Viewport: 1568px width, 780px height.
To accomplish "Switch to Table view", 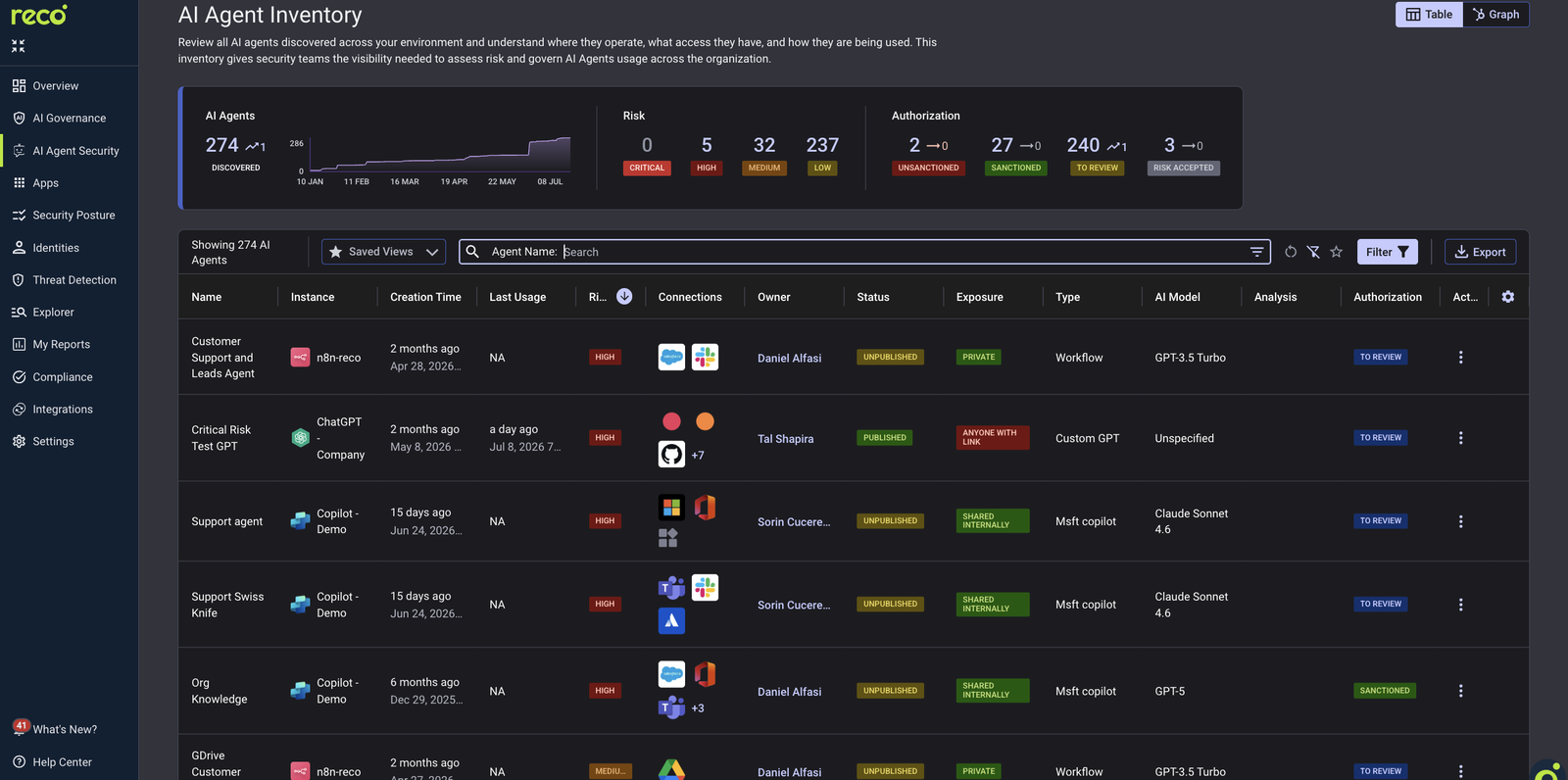I will (1429, 15).
